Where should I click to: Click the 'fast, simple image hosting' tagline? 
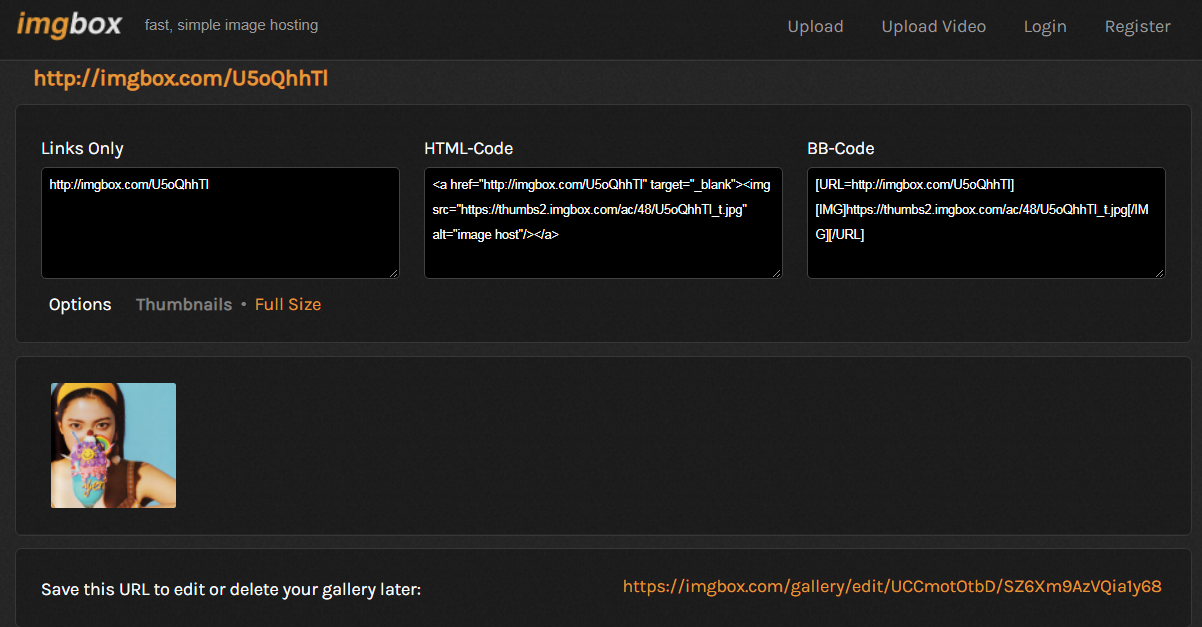tap(231, 25)
